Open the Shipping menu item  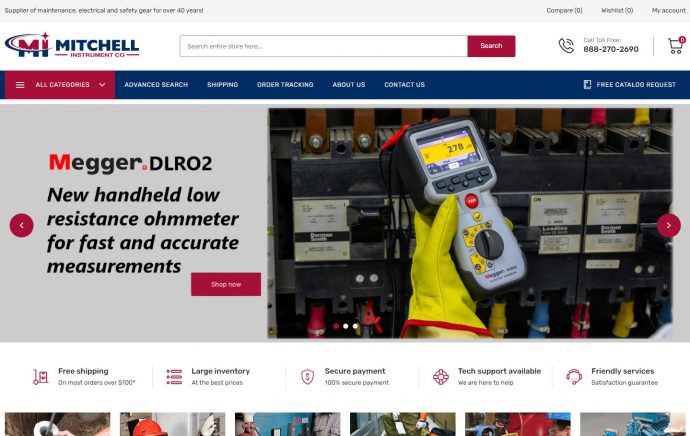223,84
